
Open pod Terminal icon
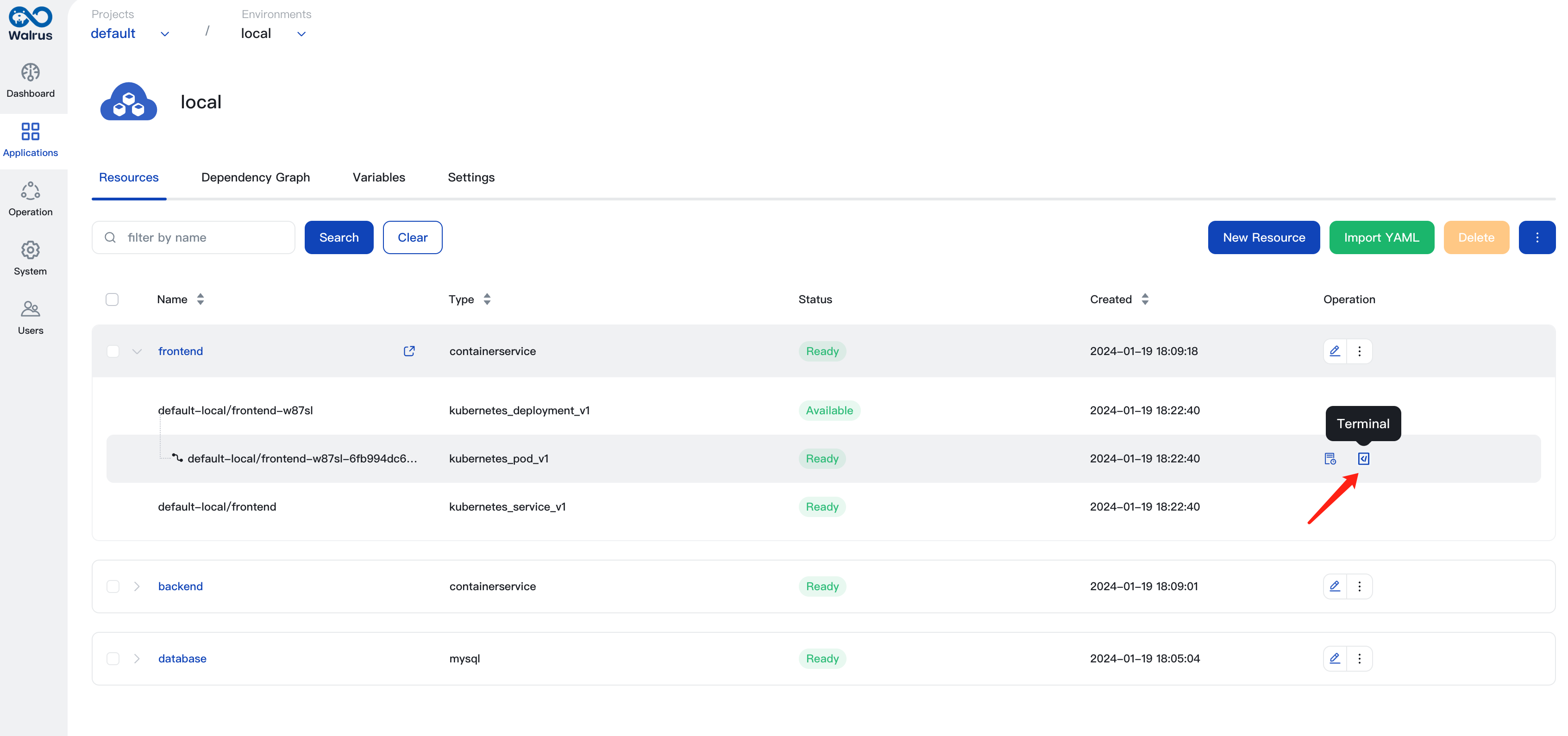1363,459
